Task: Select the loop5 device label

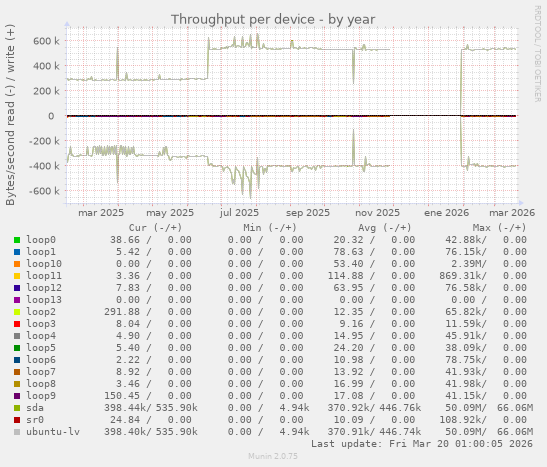Action: pos(41,348)
